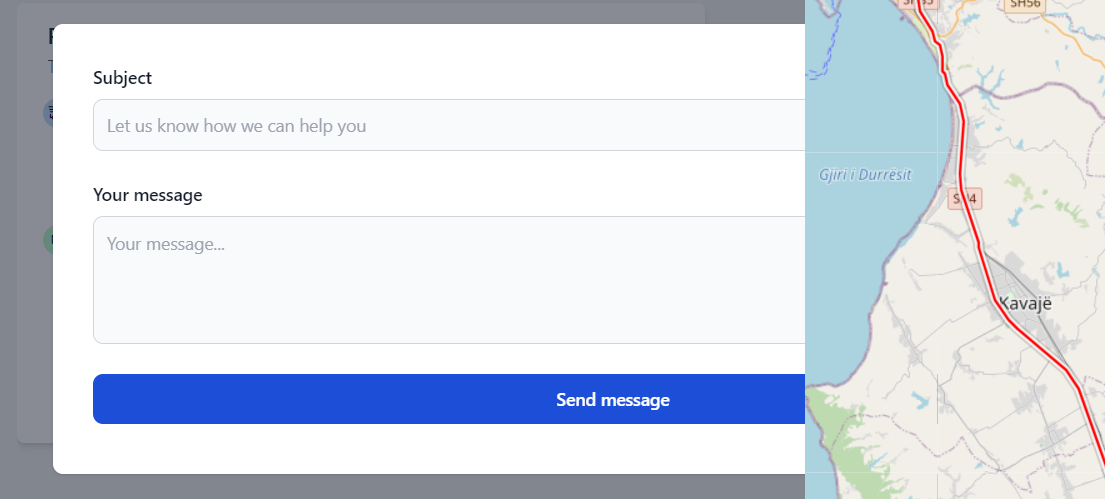Click the Your message label
Viewport: 1105px width, 499px height.
pyautogui.click(x=147, y=195)
